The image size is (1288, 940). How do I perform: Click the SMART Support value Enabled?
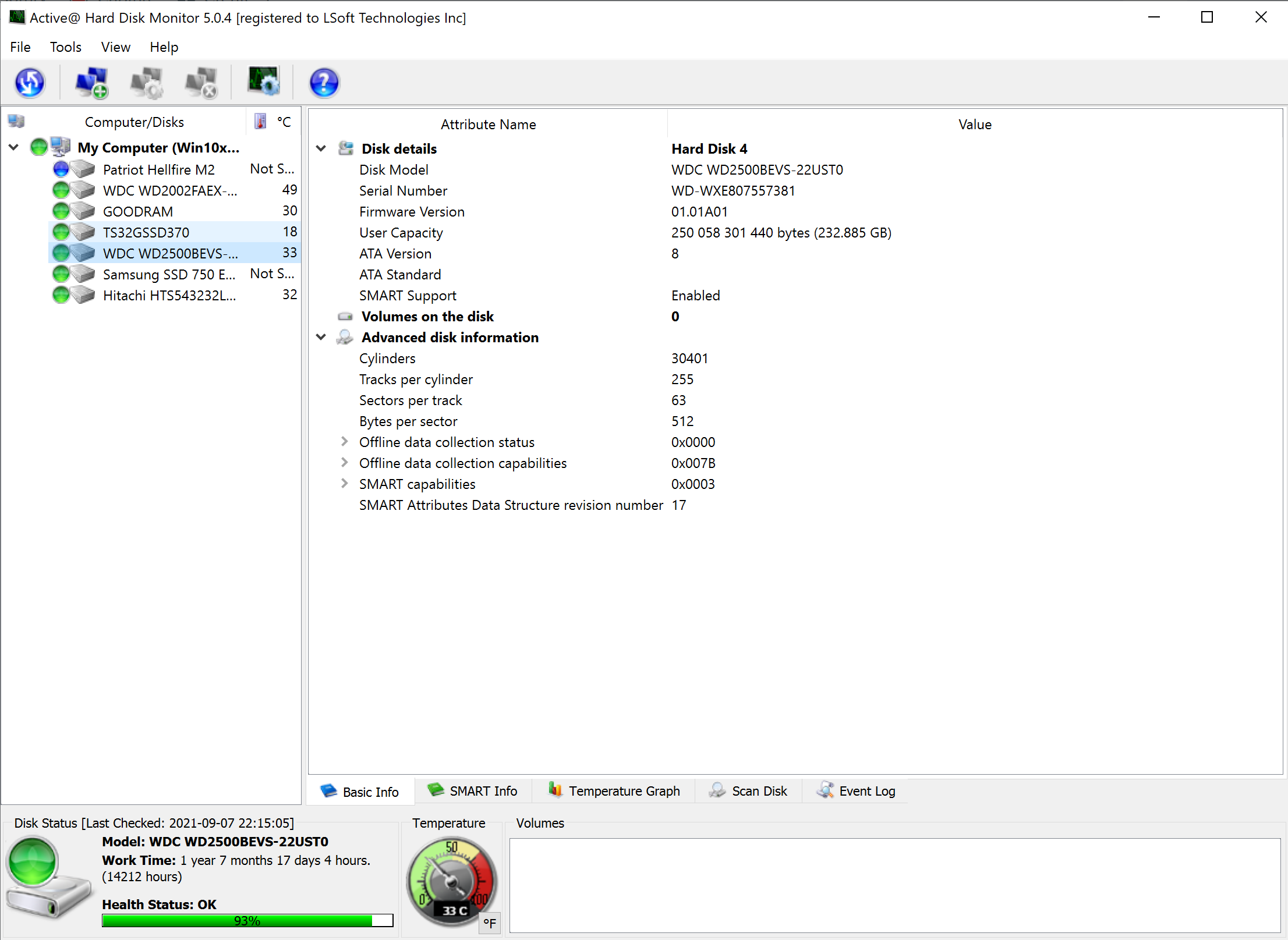pos(696,295)
